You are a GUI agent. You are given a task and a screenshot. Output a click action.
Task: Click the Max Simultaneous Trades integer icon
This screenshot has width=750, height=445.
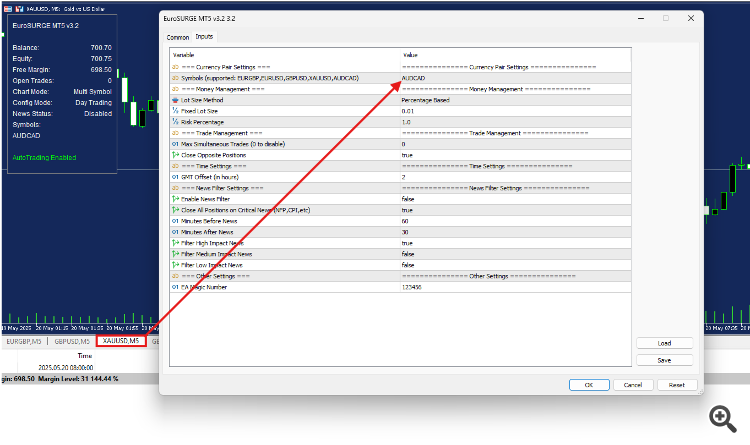pos(175,144)
